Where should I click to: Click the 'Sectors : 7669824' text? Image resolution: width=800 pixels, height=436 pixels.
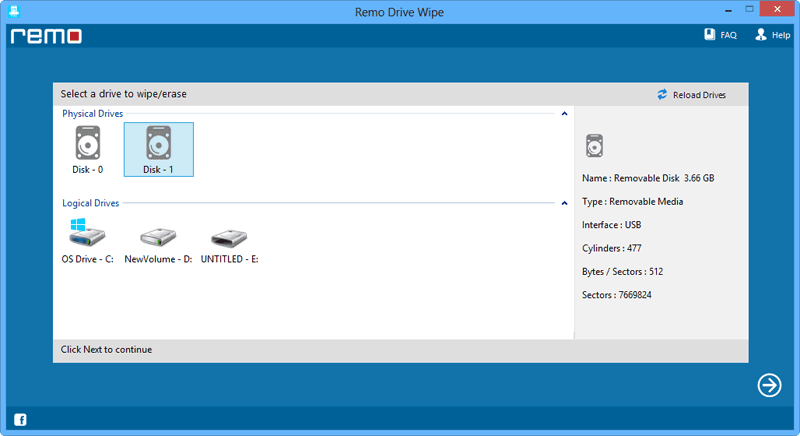tap(616, 295)
